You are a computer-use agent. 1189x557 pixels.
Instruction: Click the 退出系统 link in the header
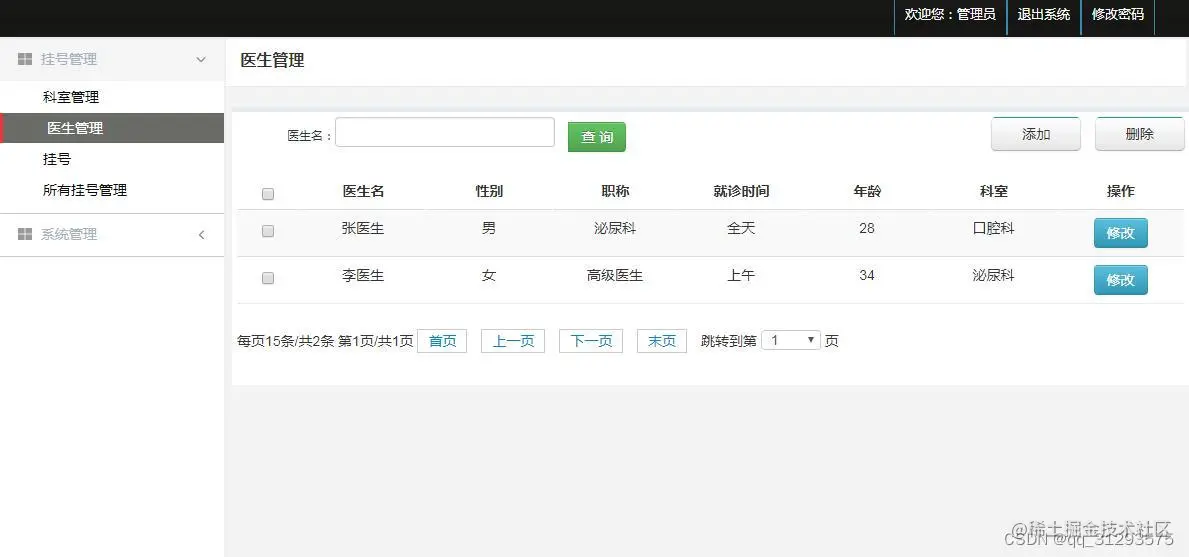1043,14
